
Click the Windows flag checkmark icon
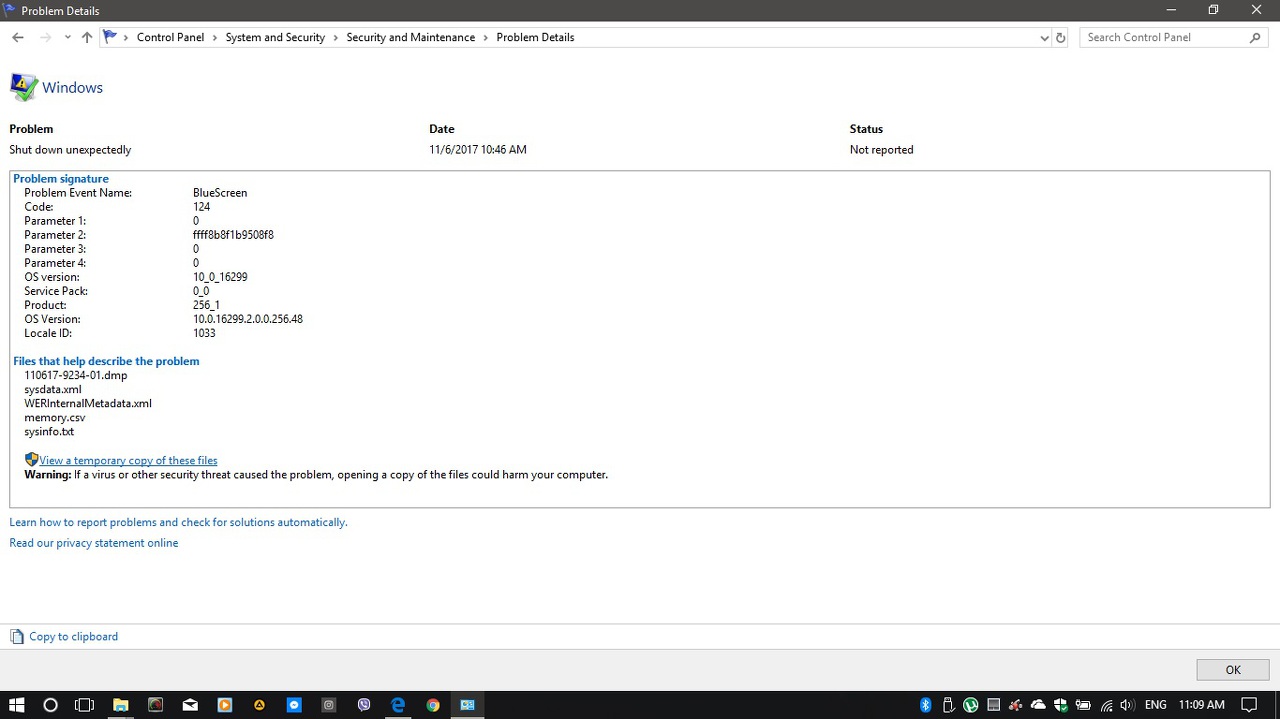(24, 87)
